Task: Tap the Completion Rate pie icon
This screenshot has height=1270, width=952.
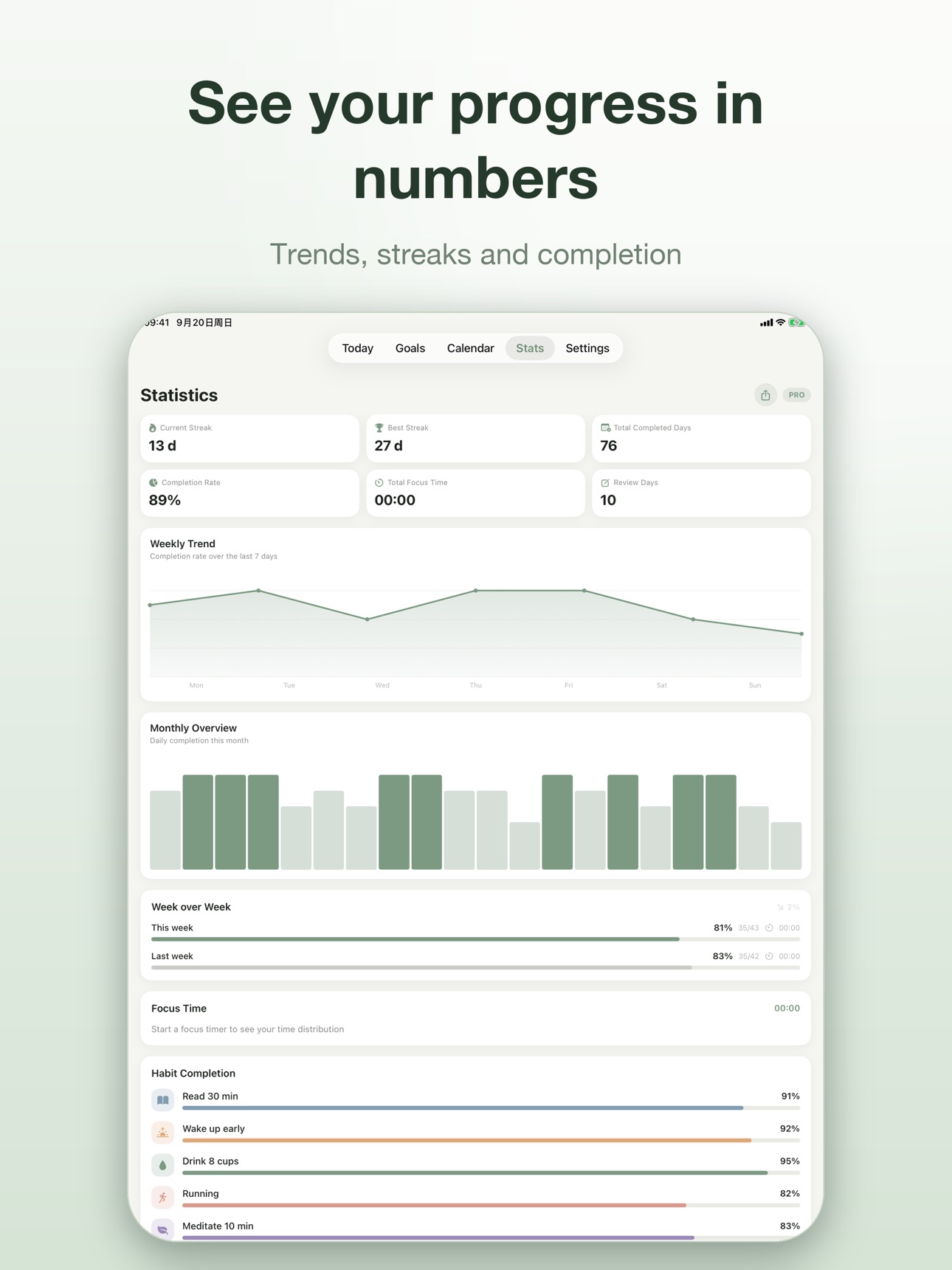Action: (154, 482)
